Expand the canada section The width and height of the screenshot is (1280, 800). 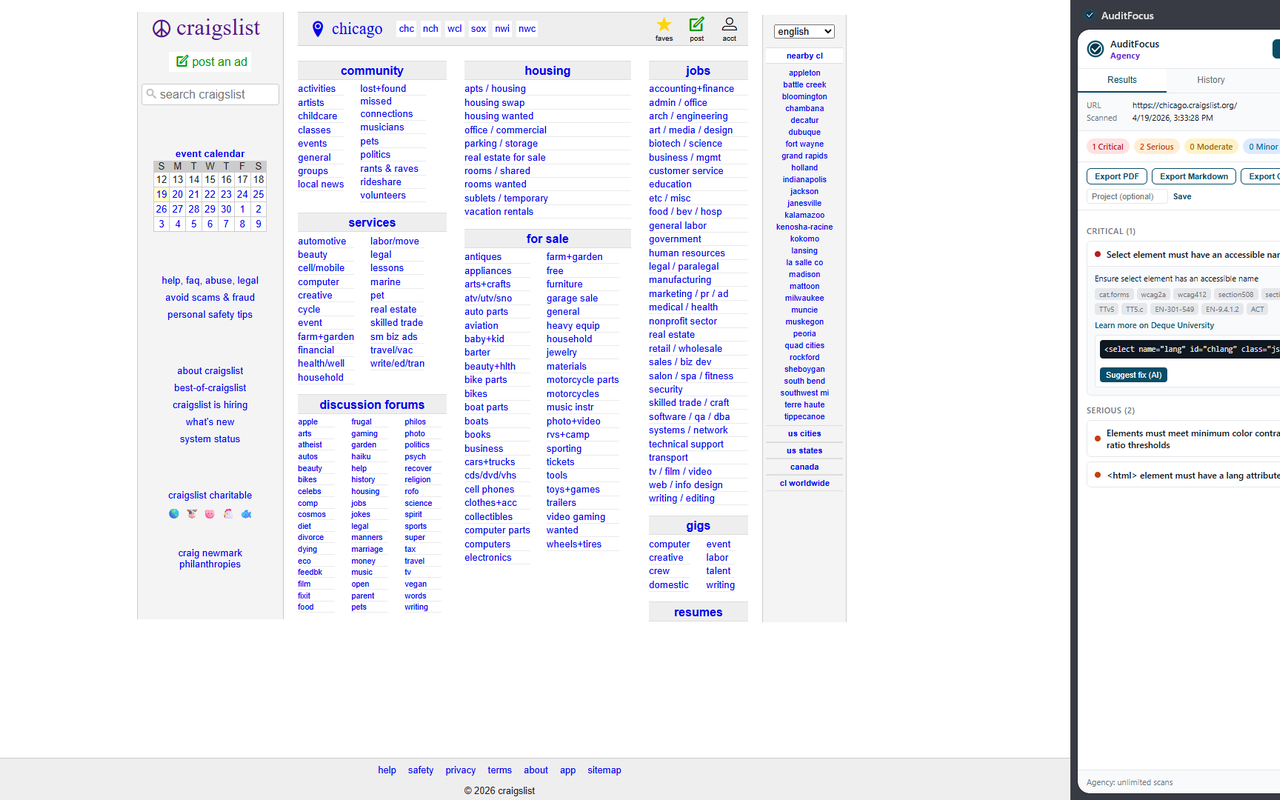(804, 467)
